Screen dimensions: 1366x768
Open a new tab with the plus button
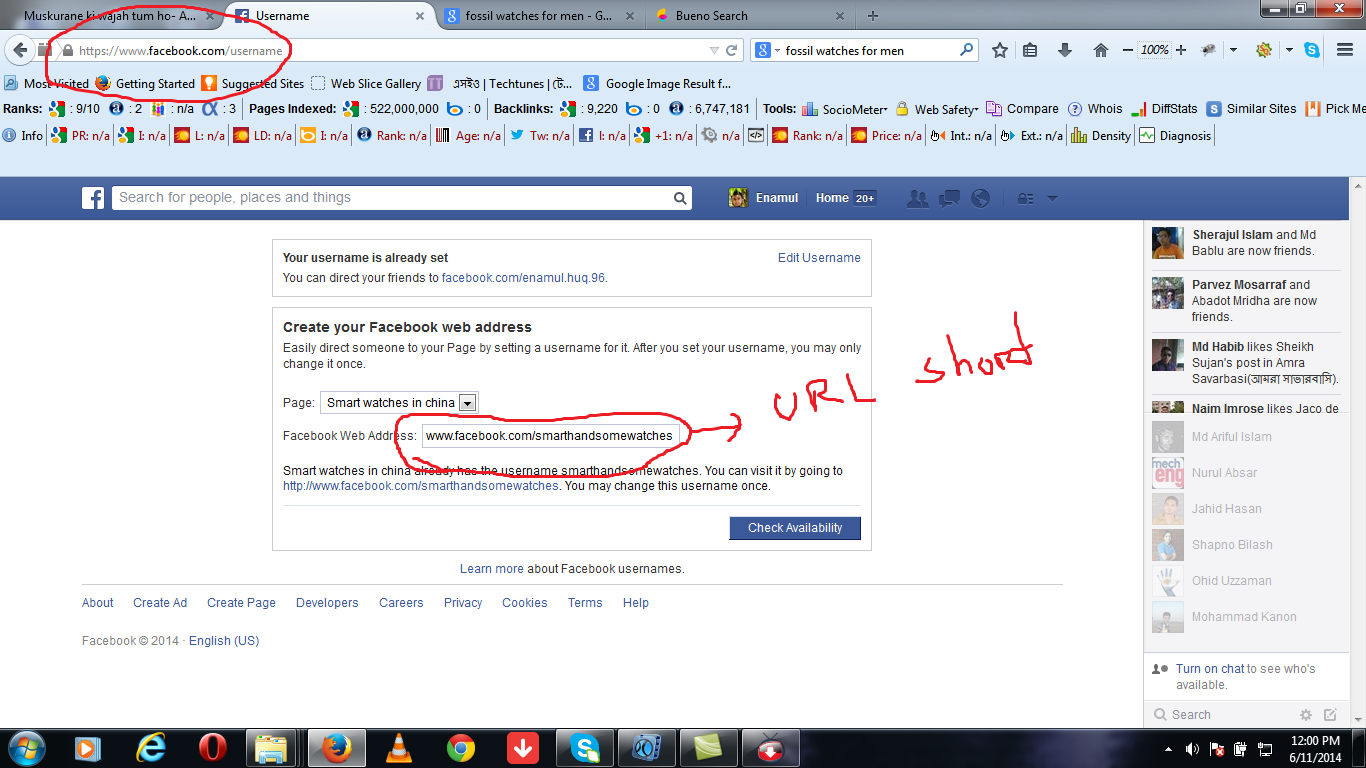[873, 16]
